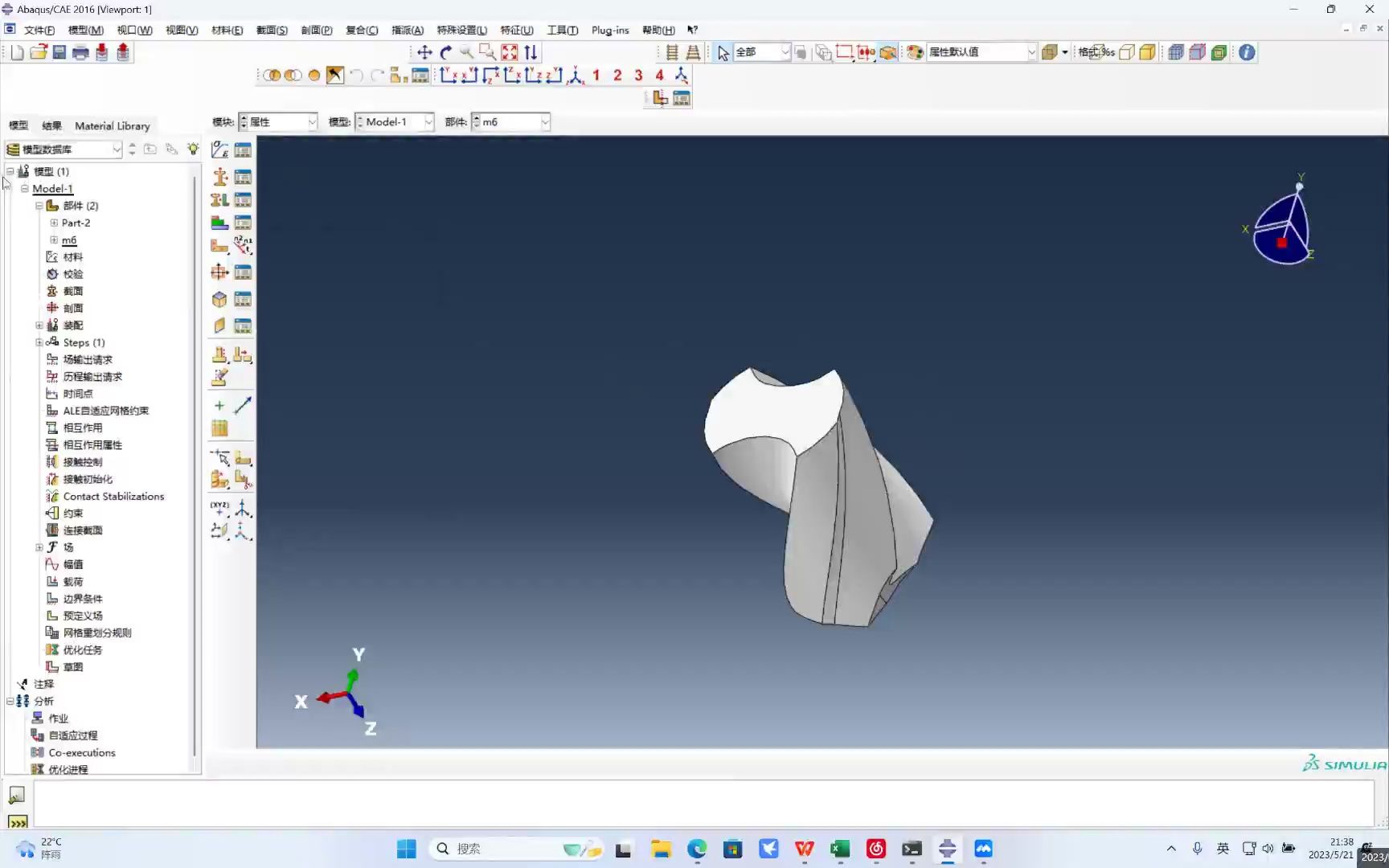Click the Auto-Fit View icon

pyautogui.click(x=509, y=52)
